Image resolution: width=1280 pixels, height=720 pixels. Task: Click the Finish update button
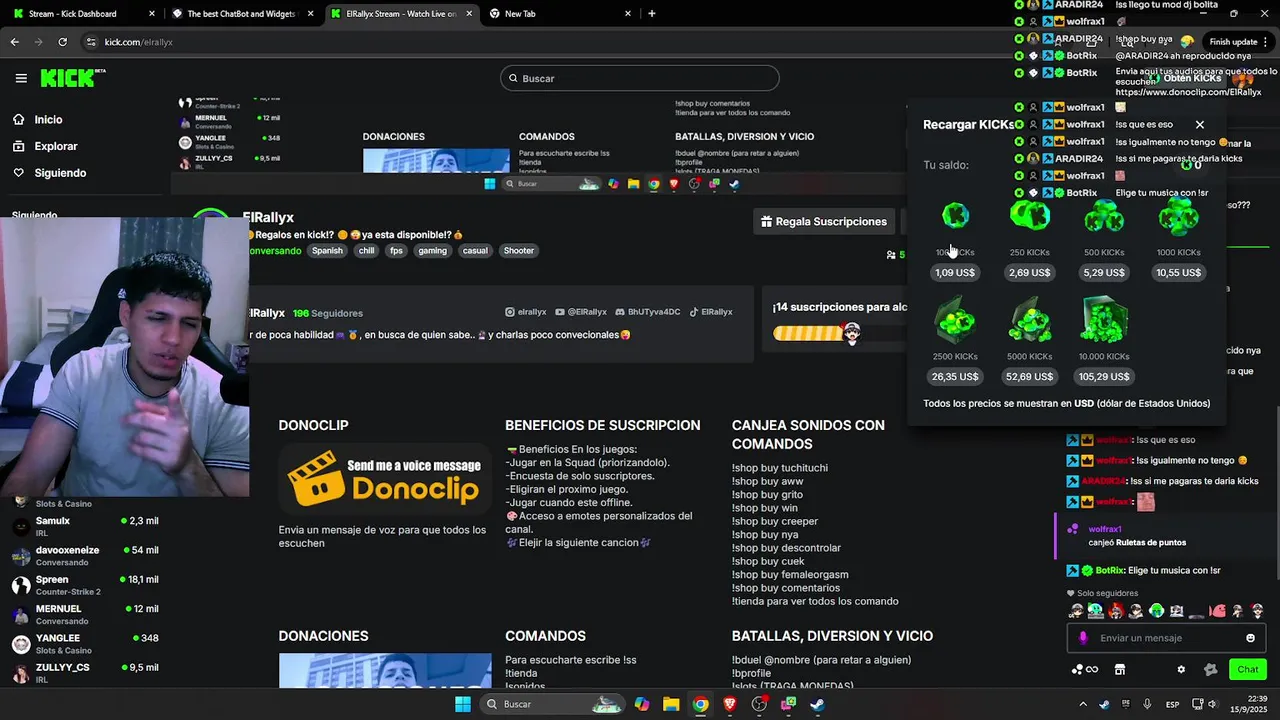[x=1232, y=42]
